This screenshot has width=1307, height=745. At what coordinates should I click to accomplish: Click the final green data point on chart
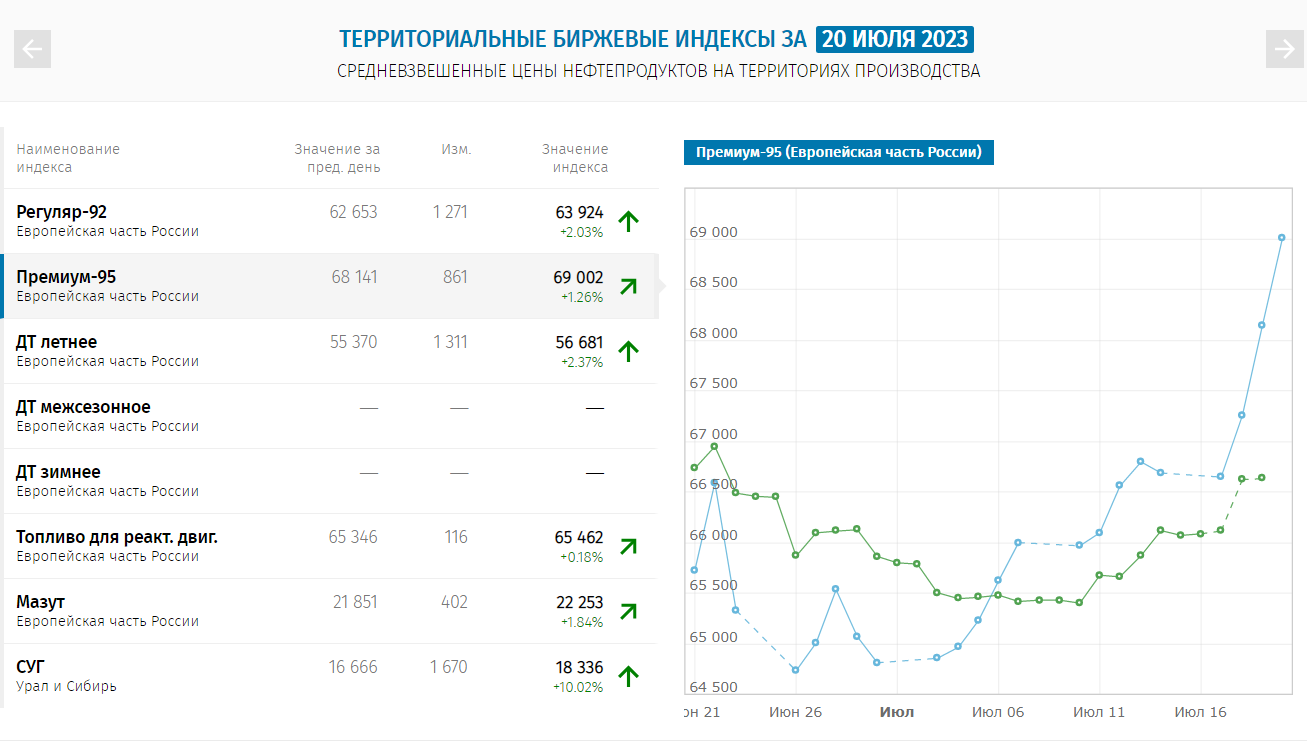pos(1262,478)
